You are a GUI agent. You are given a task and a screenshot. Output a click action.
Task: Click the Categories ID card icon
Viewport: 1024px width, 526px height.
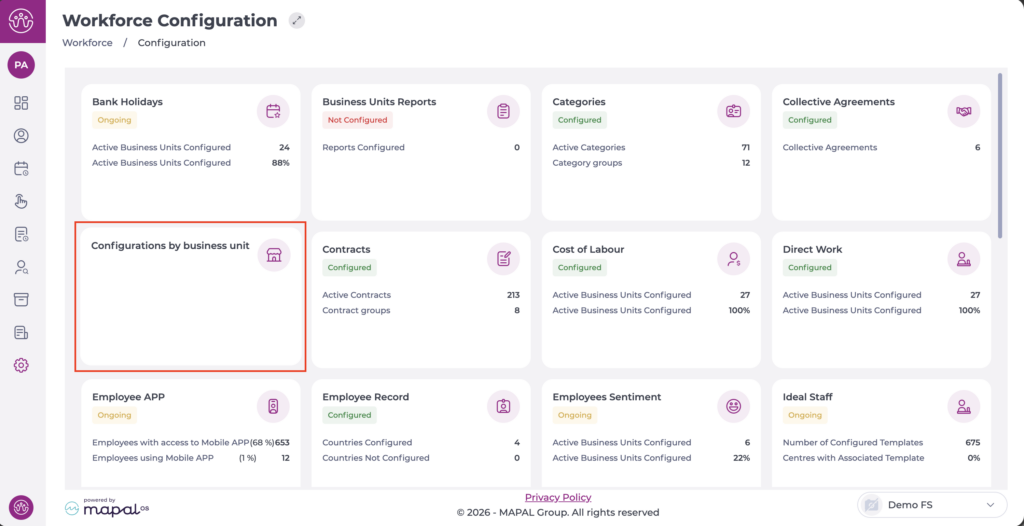tap(733, 111)
